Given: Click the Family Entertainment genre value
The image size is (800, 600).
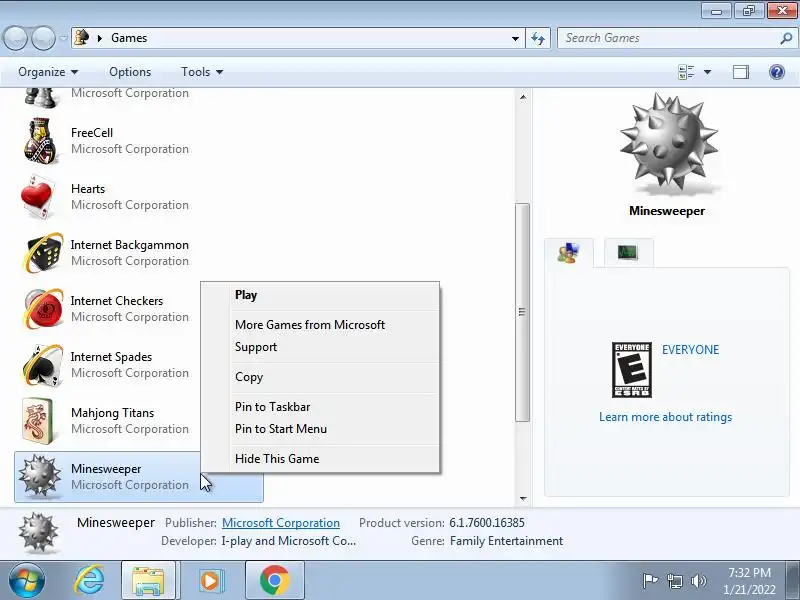Looking at the screenshot, I should point(506,541).
